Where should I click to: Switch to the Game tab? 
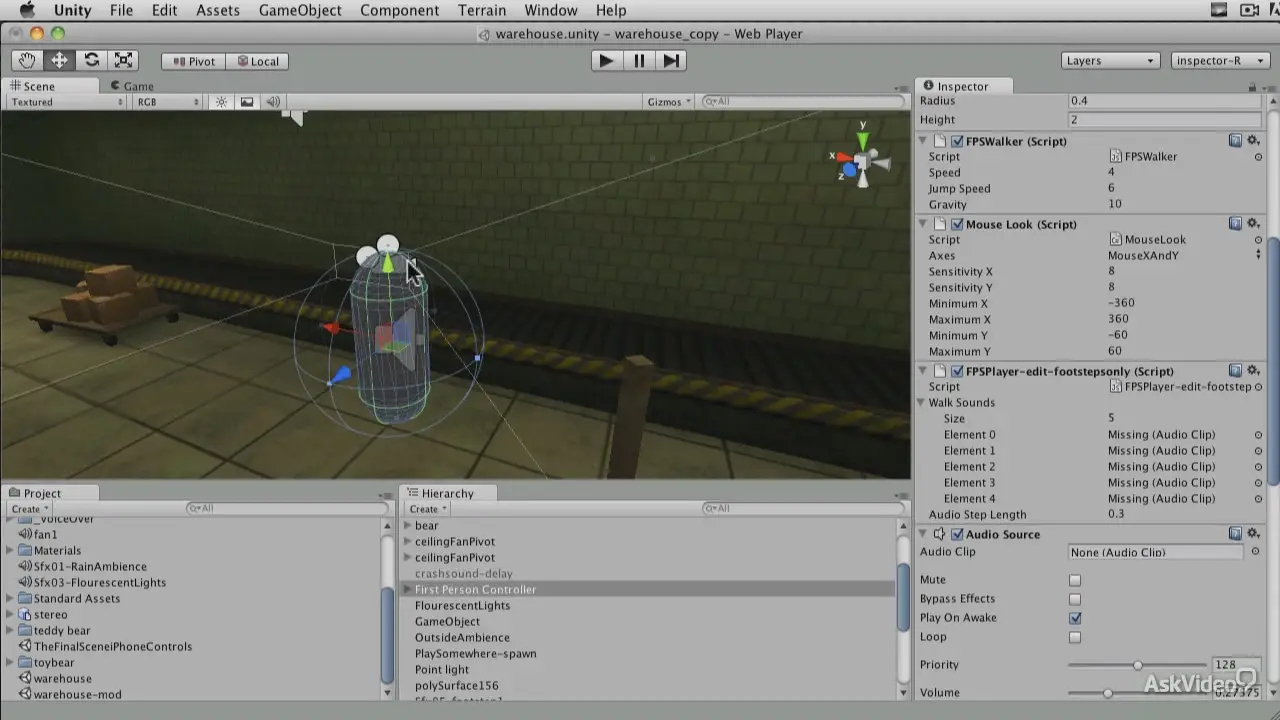(132, 86)
